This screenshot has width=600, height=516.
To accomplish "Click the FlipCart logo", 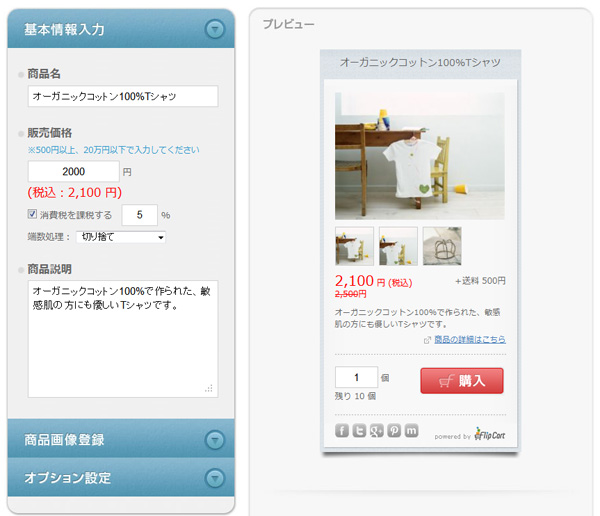I will pos(489,434).
